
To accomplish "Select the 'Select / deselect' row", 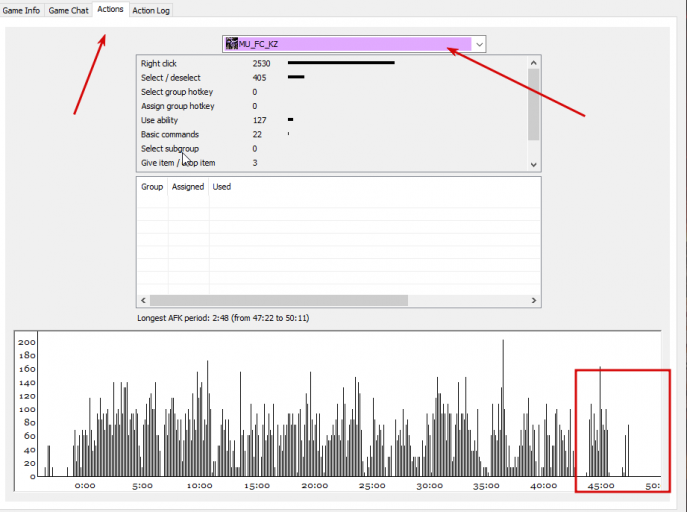I will 332,78.
